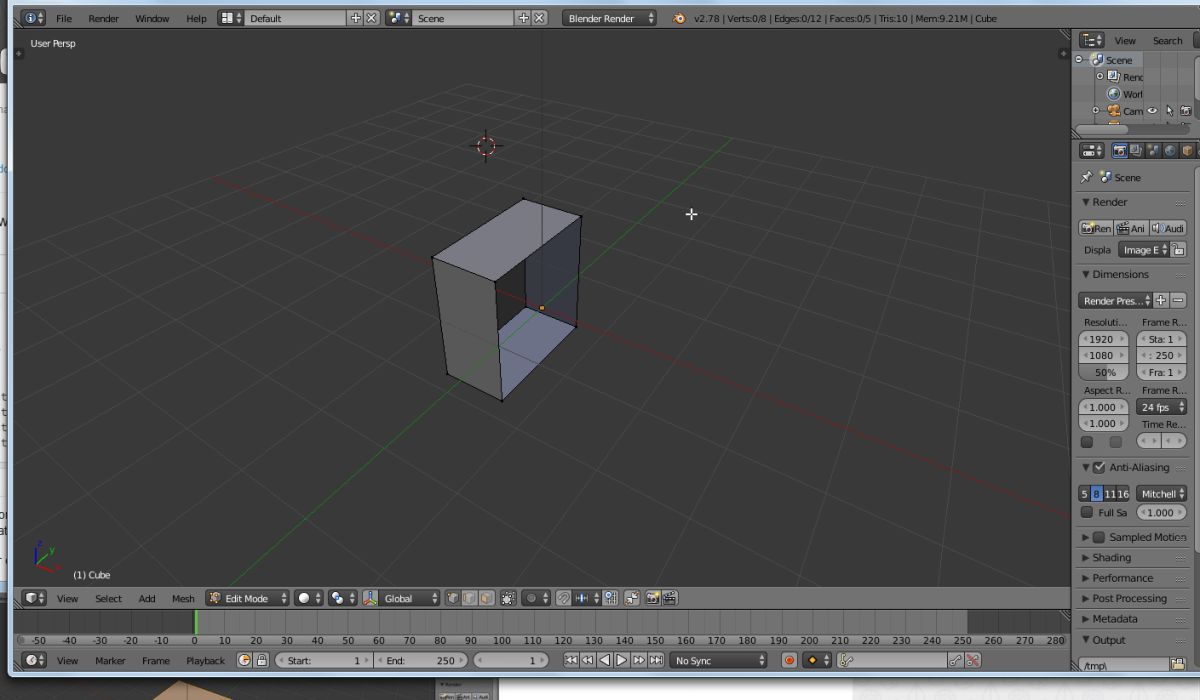Viewport: 1200px width, 700px height.
Task: Open the No Sync dropdown
Action: pyautogui.click(x=719, y=660)
